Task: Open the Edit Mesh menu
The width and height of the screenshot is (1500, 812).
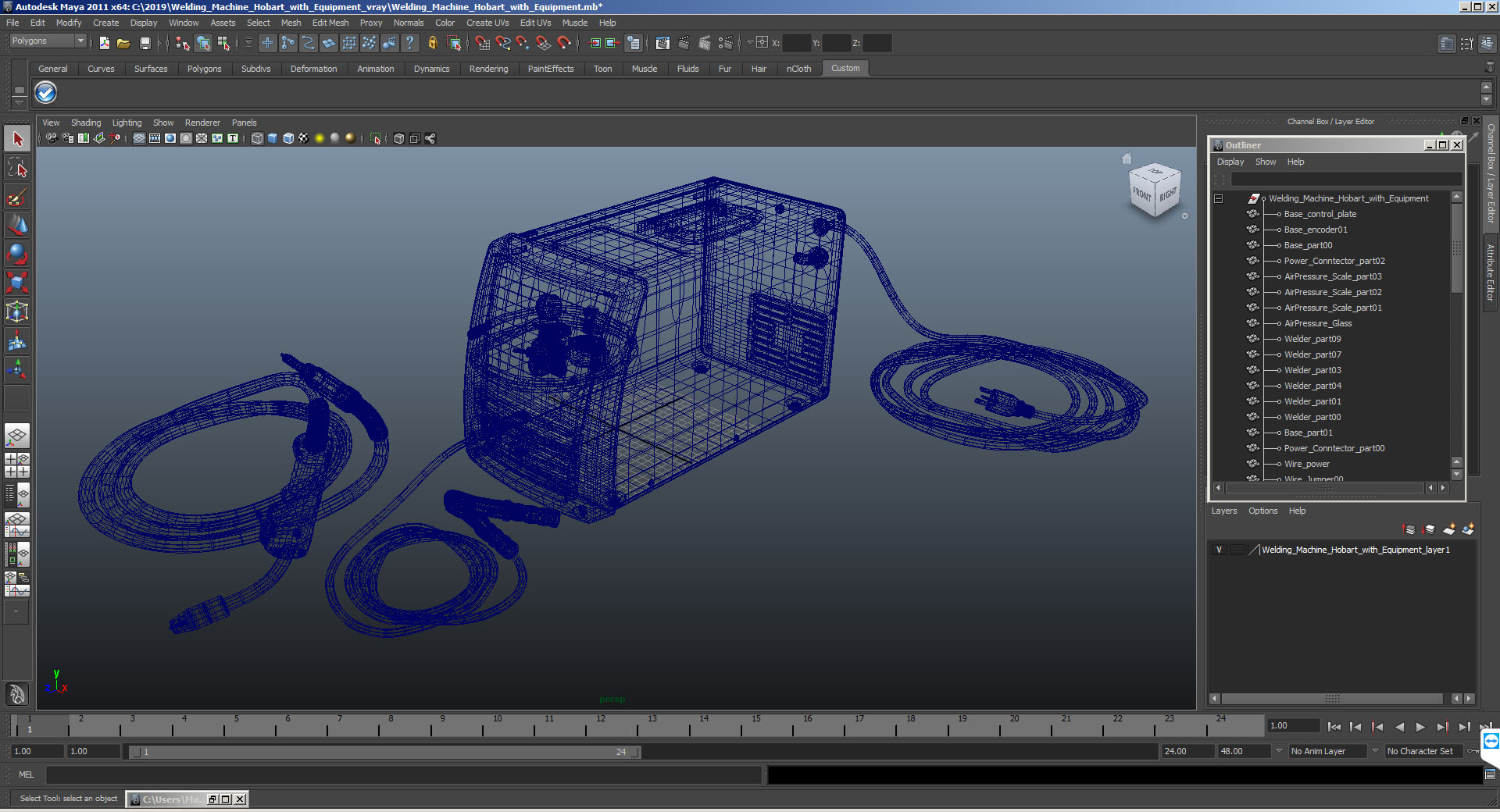Action: (x=330, y=23)
